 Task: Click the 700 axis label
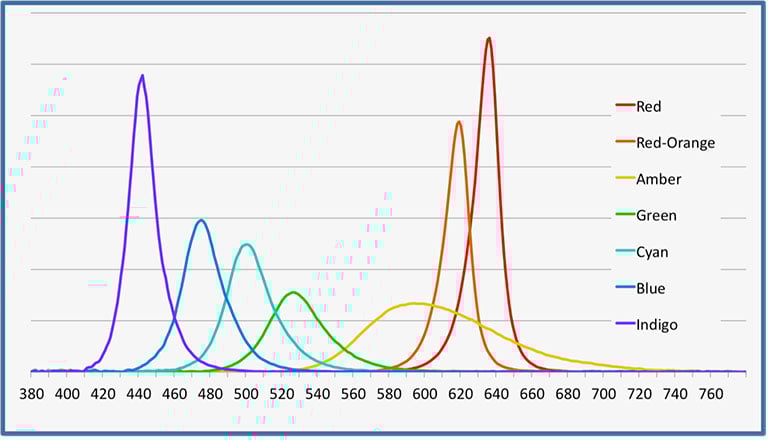point(604,394)
